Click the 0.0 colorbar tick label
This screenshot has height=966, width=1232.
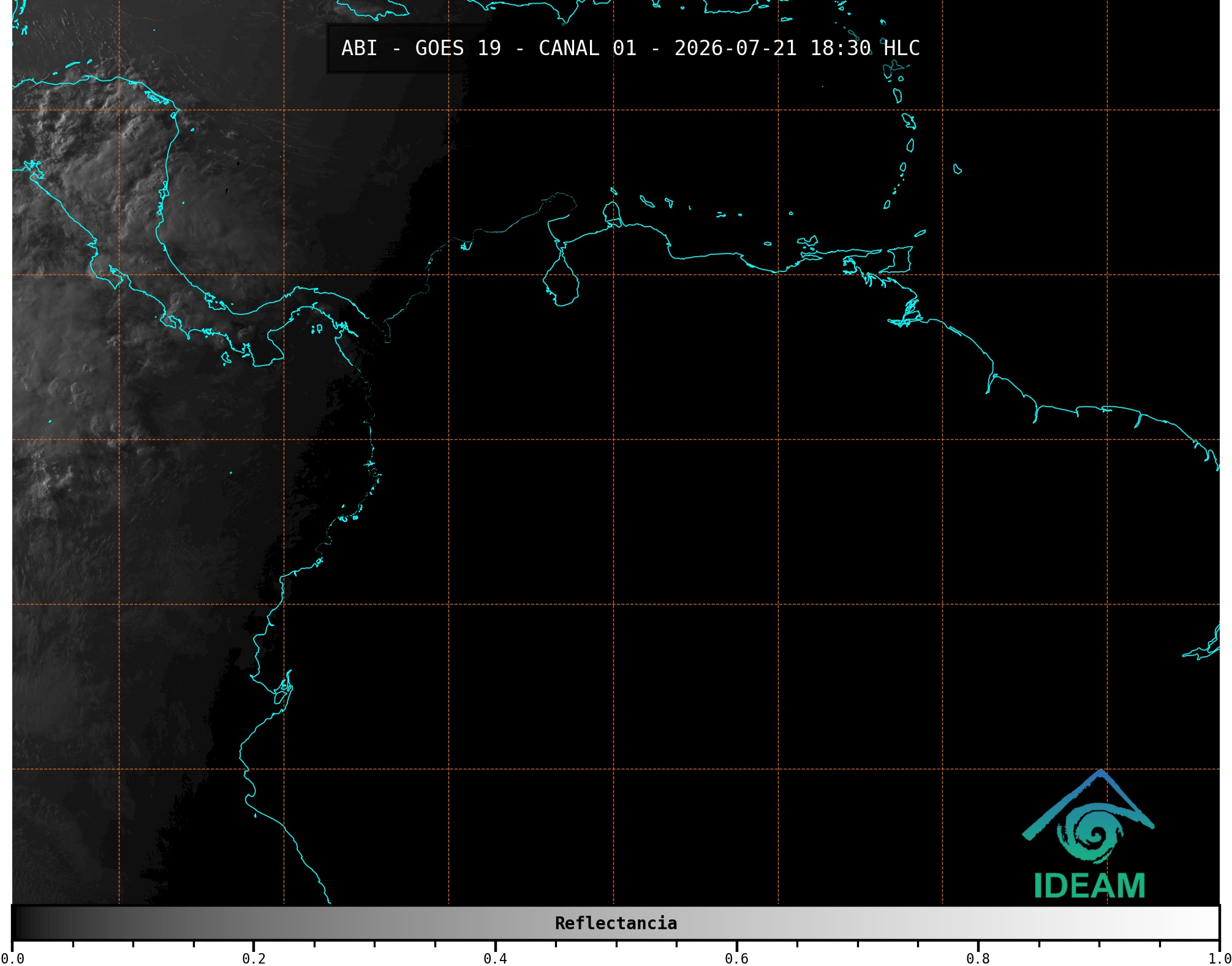(12, 958)
